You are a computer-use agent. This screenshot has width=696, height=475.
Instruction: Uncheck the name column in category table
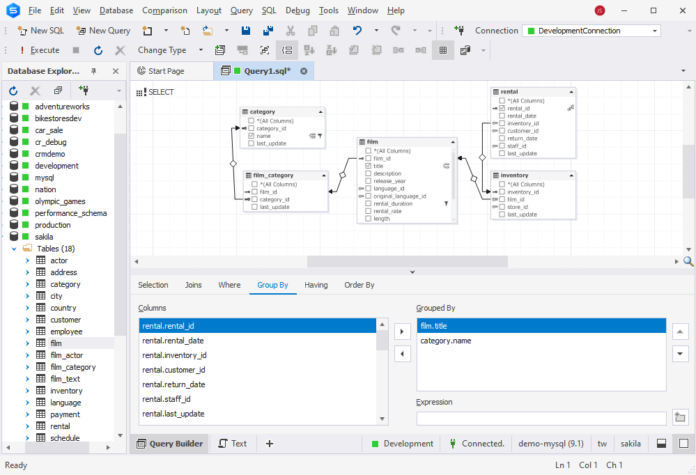(251, 136)
